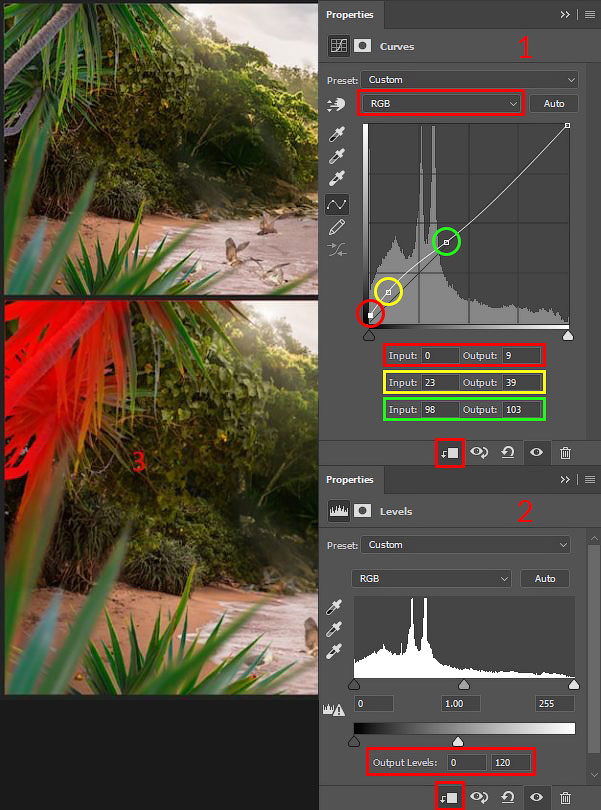601x810 pixels.
Task: Click the smooth curve values icon
Action: (337, 250)
